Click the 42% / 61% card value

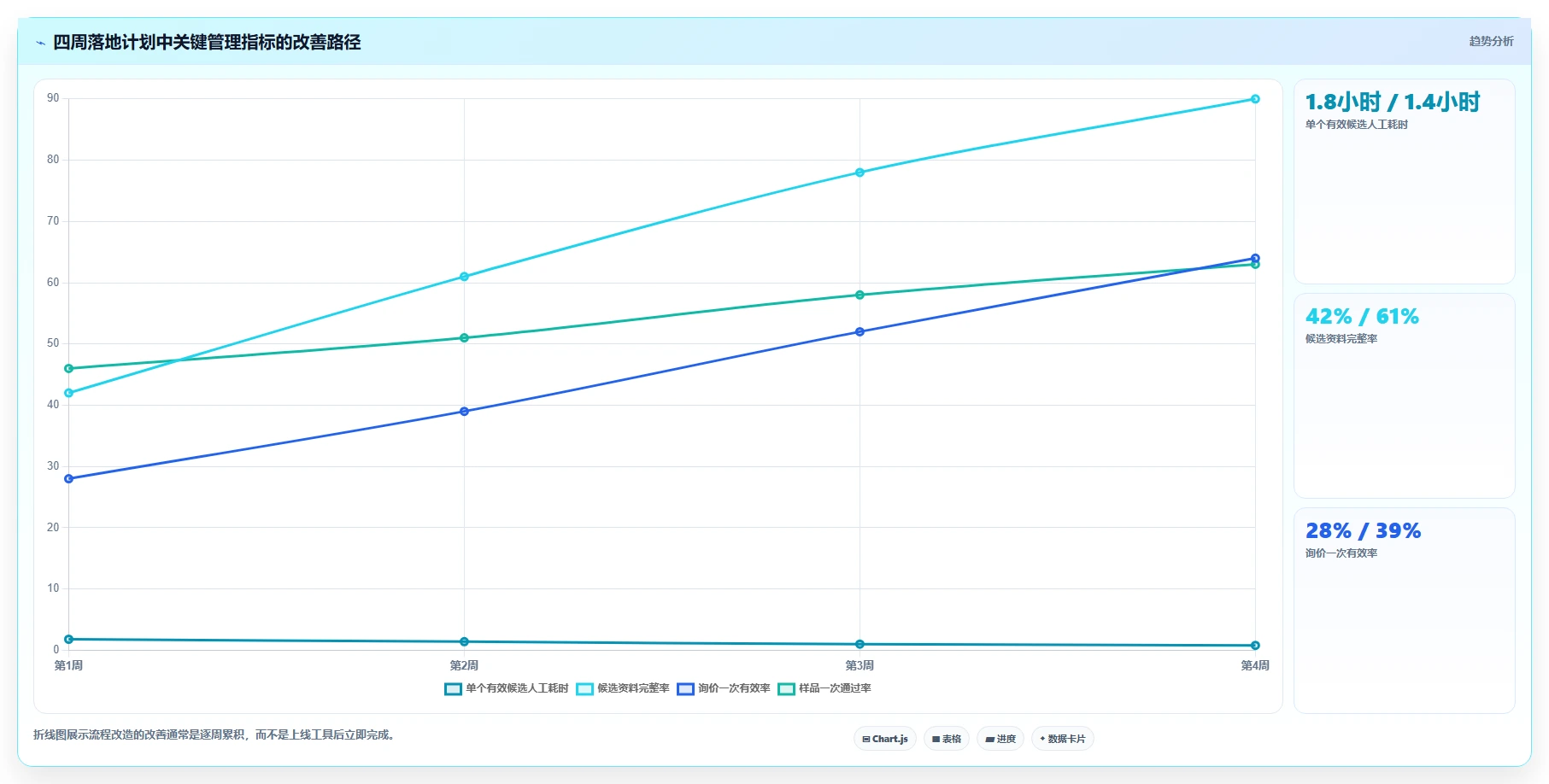(x=1362, y=317)
